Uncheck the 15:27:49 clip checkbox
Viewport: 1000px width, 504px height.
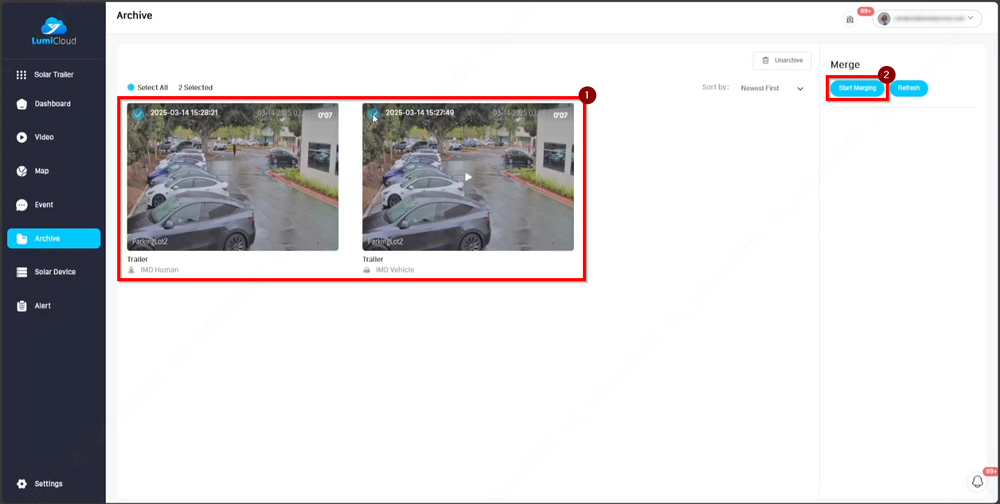click(x=373, y=114)
